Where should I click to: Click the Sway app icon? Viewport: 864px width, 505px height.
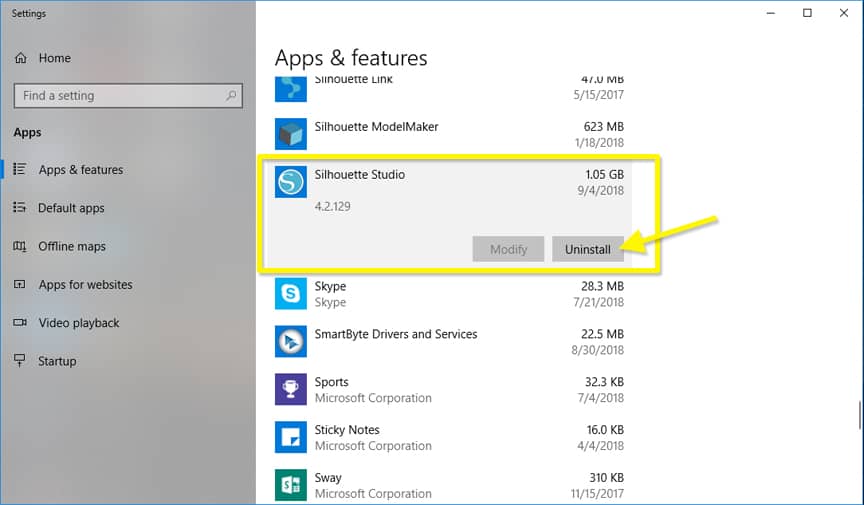[291, 485]
